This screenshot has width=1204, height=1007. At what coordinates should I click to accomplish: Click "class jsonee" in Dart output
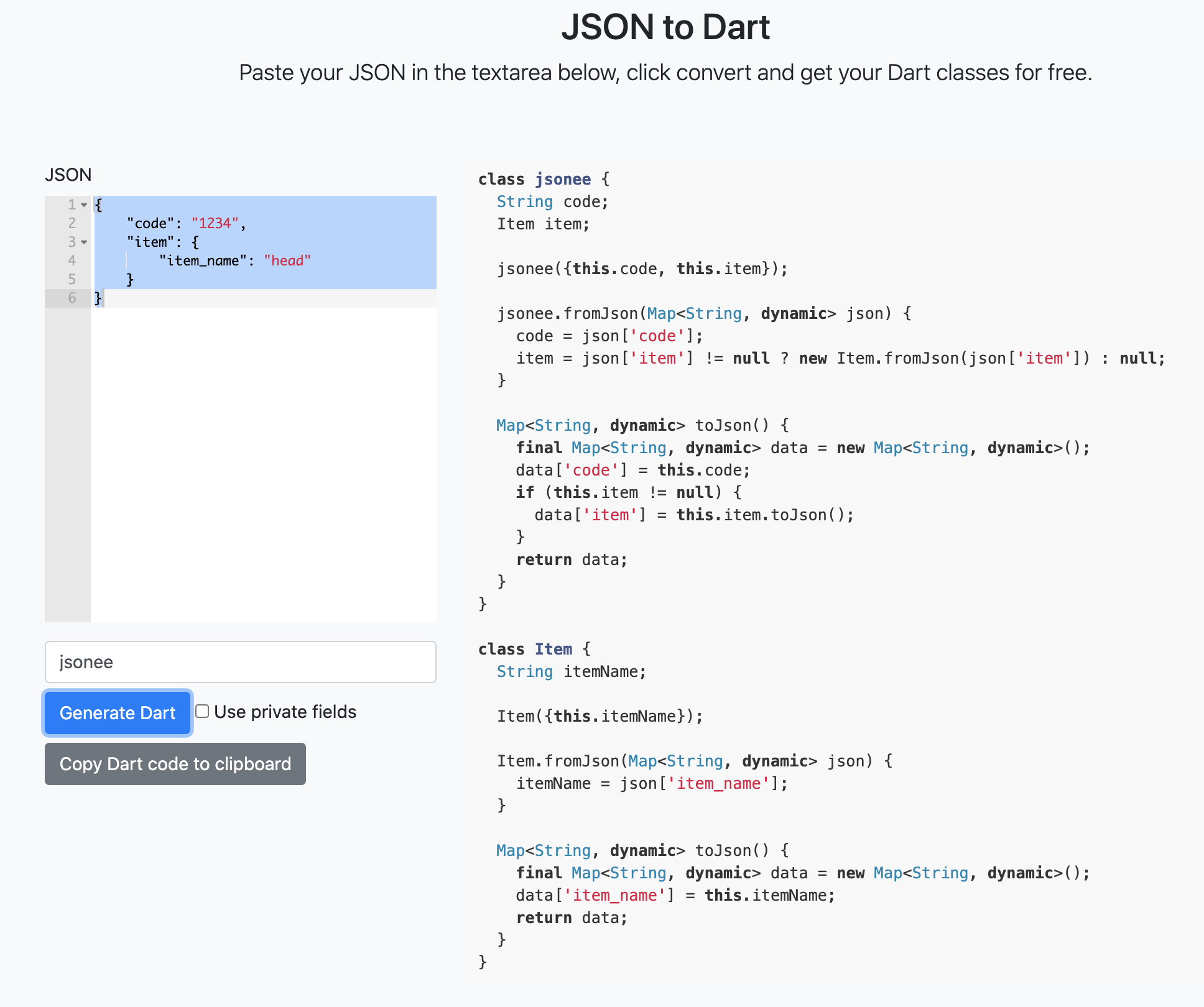coord(535,179)
